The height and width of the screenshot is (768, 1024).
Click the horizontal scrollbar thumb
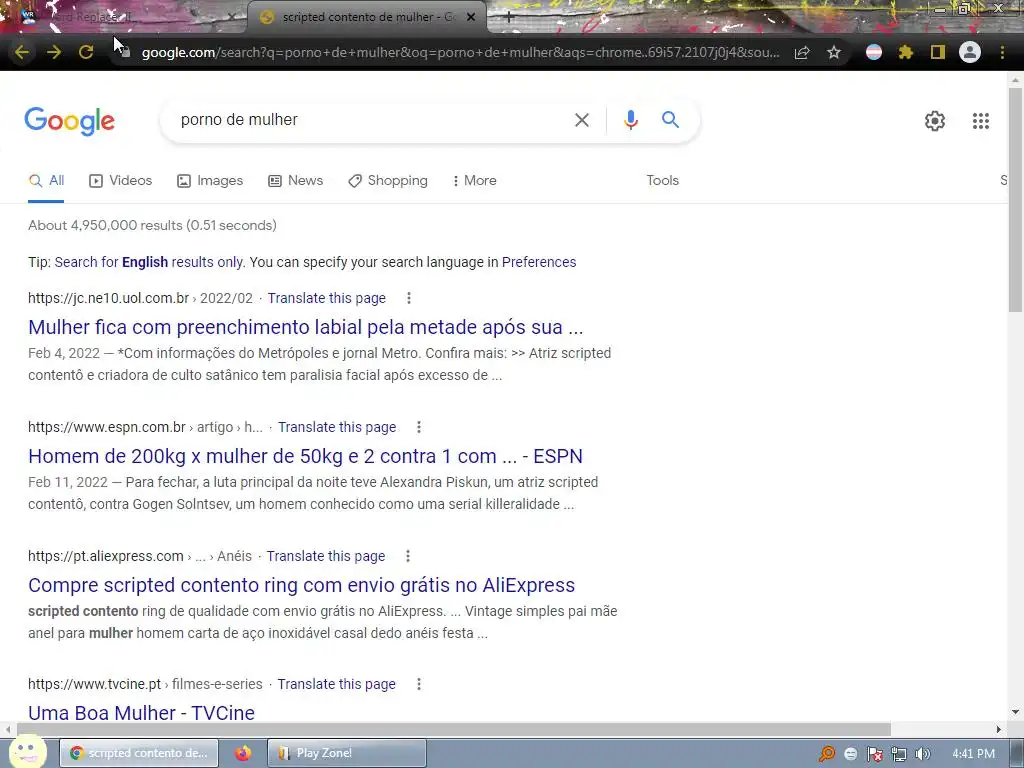[x=454, y=729]
